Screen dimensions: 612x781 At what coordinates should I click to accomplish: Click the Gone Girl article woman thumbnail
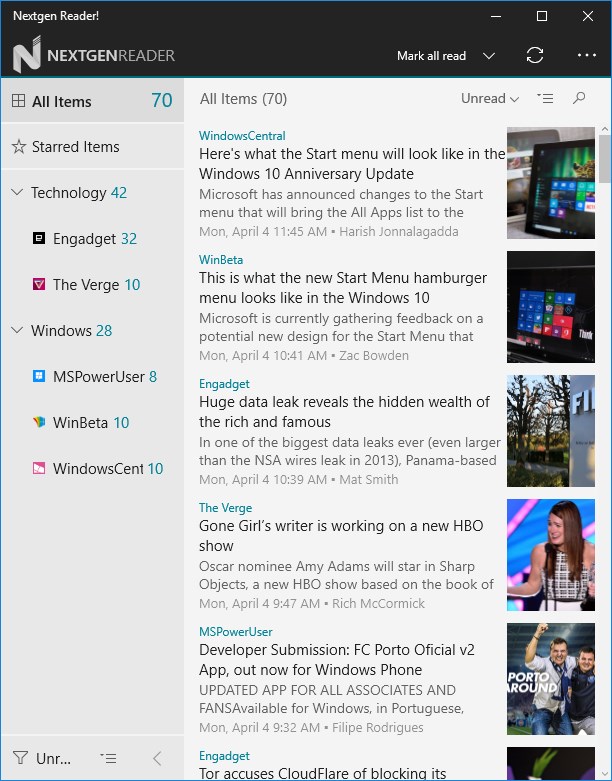click(x=551, y=555)
